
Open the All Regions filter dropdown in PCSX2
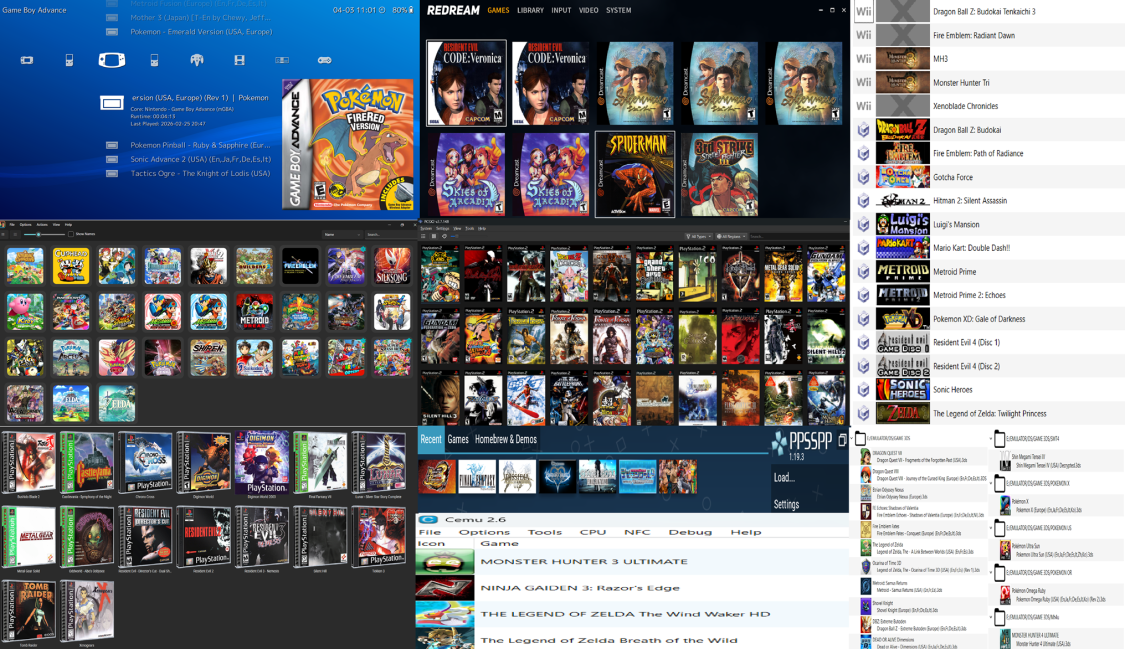(x=731, y=236)
